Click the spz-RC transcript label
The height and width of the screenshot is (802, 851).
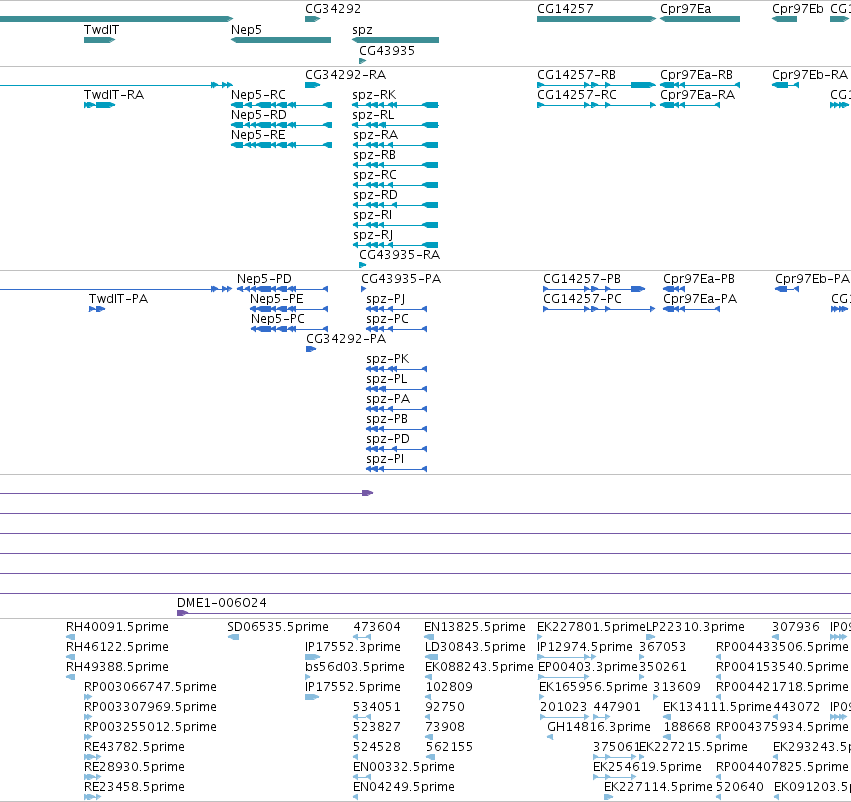tap(375, 175)
